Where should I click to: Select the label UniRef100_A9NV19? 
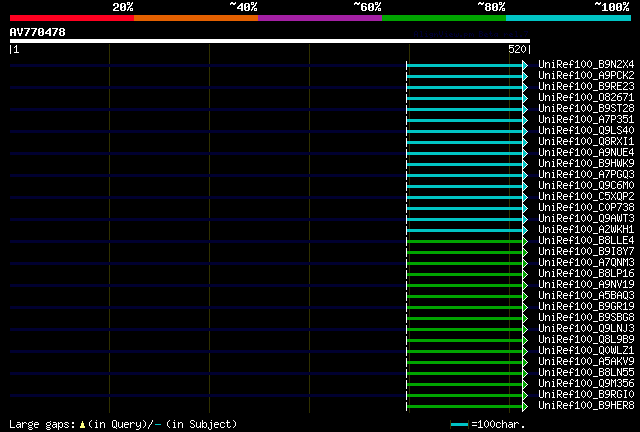point(586,285)
